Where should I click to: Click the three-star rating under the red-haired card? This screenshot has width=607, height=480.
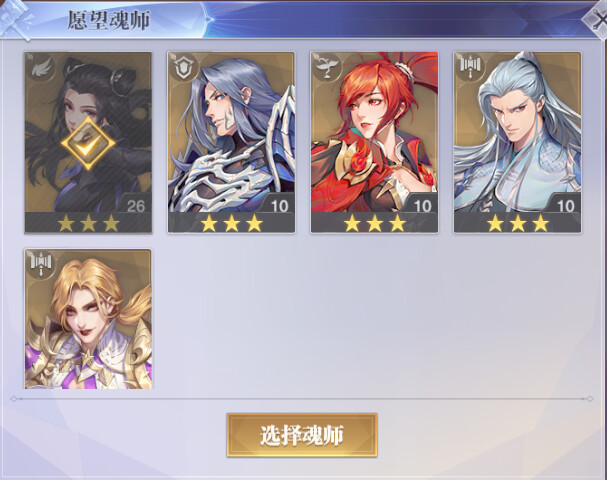pos(375,223)
